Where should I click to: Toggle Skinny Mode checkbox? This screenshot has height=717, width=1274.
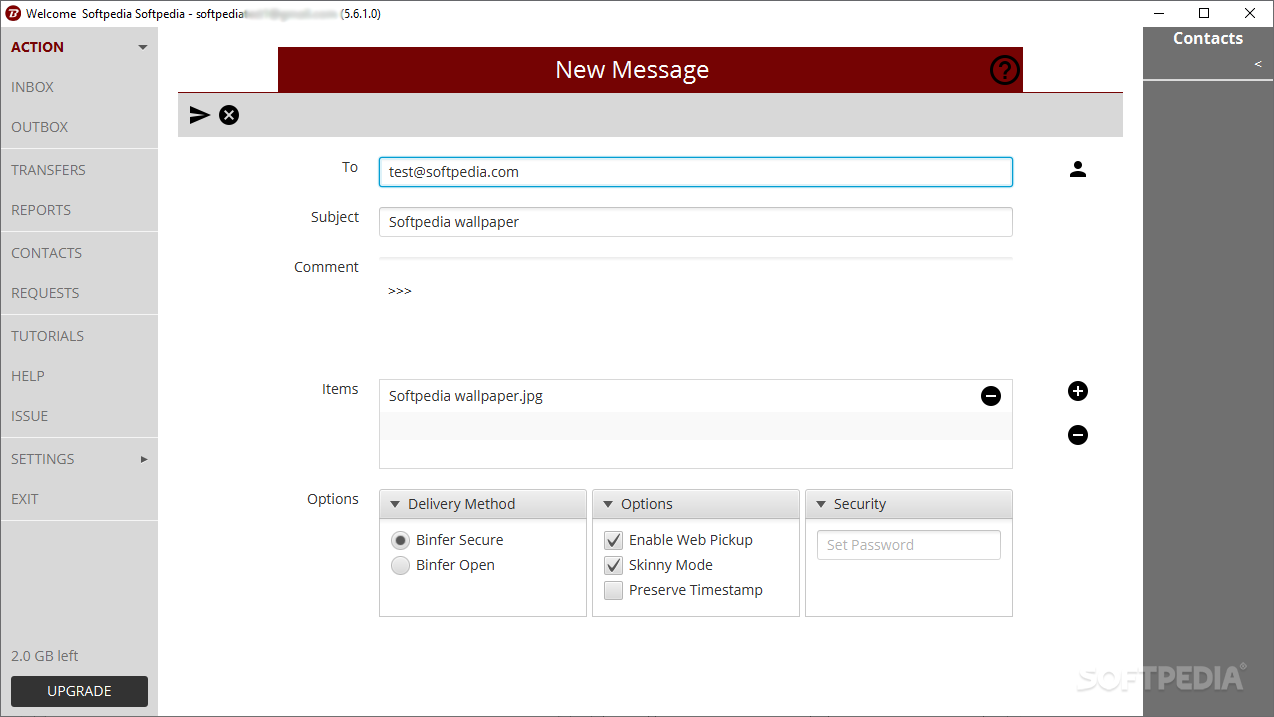[x=613, y=565]
